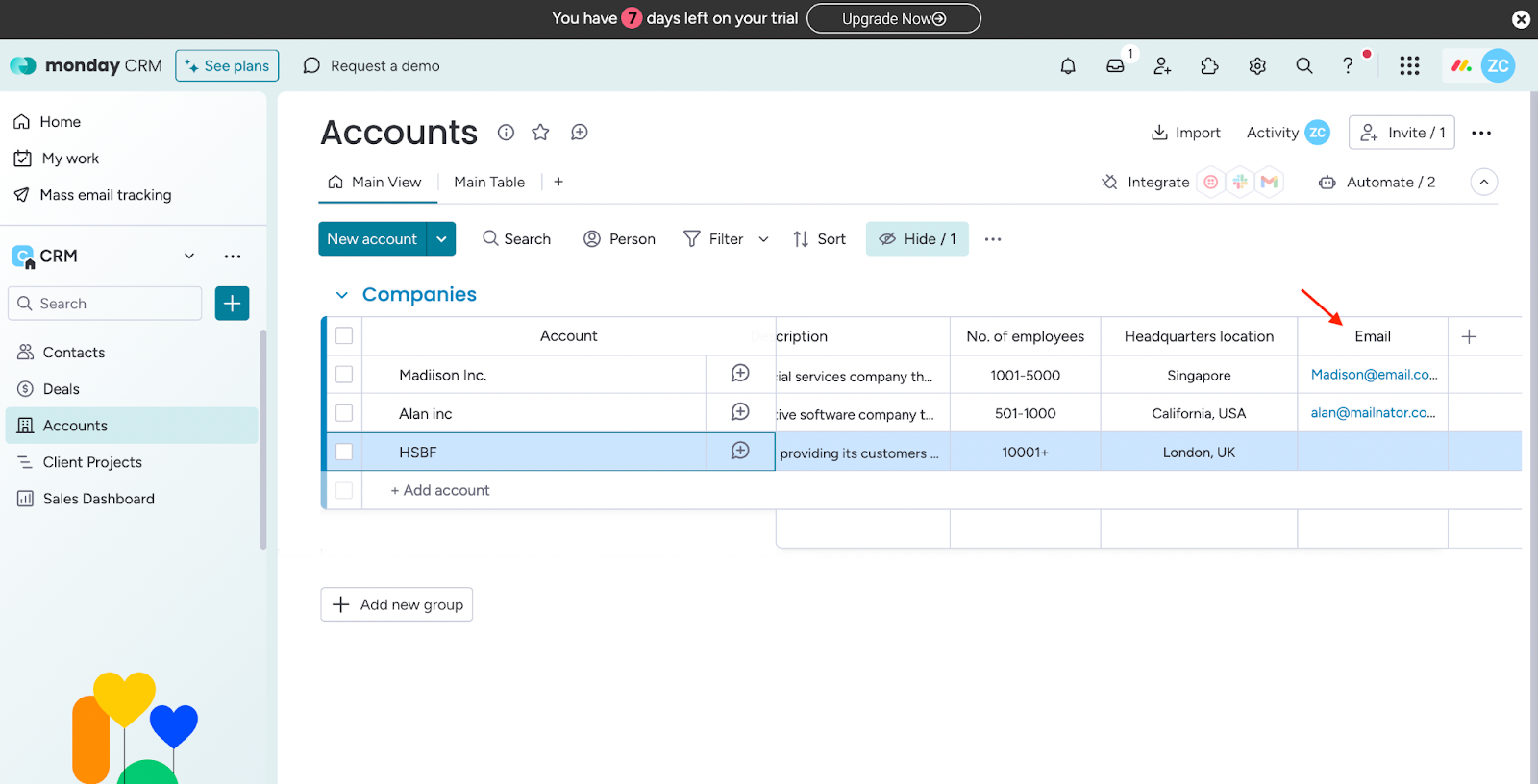
Task: Open the Filter dropdown arrow
Action: [763, 239]
